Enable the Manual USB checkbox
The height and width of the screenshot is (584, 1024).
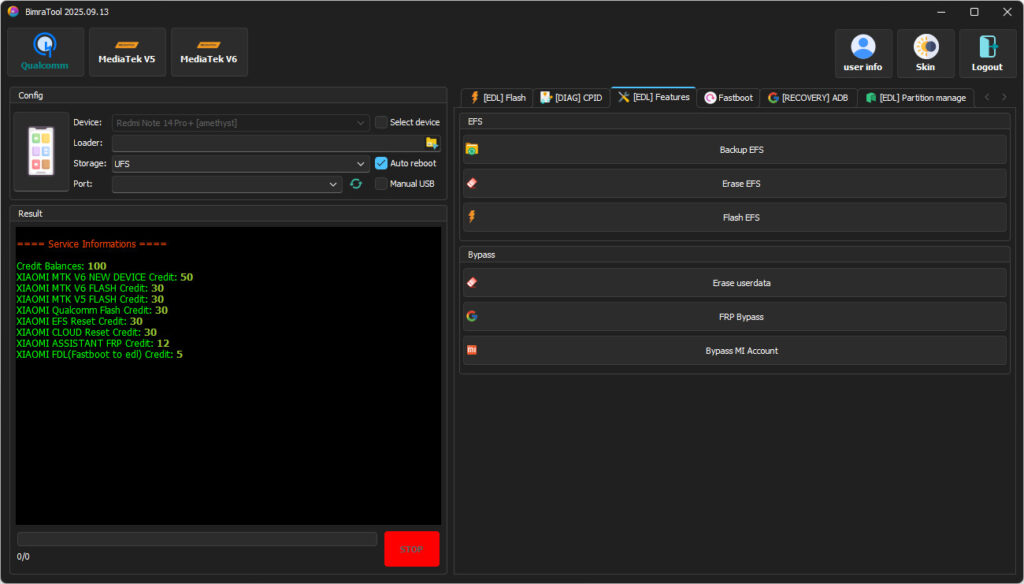[x=381, y=184]
